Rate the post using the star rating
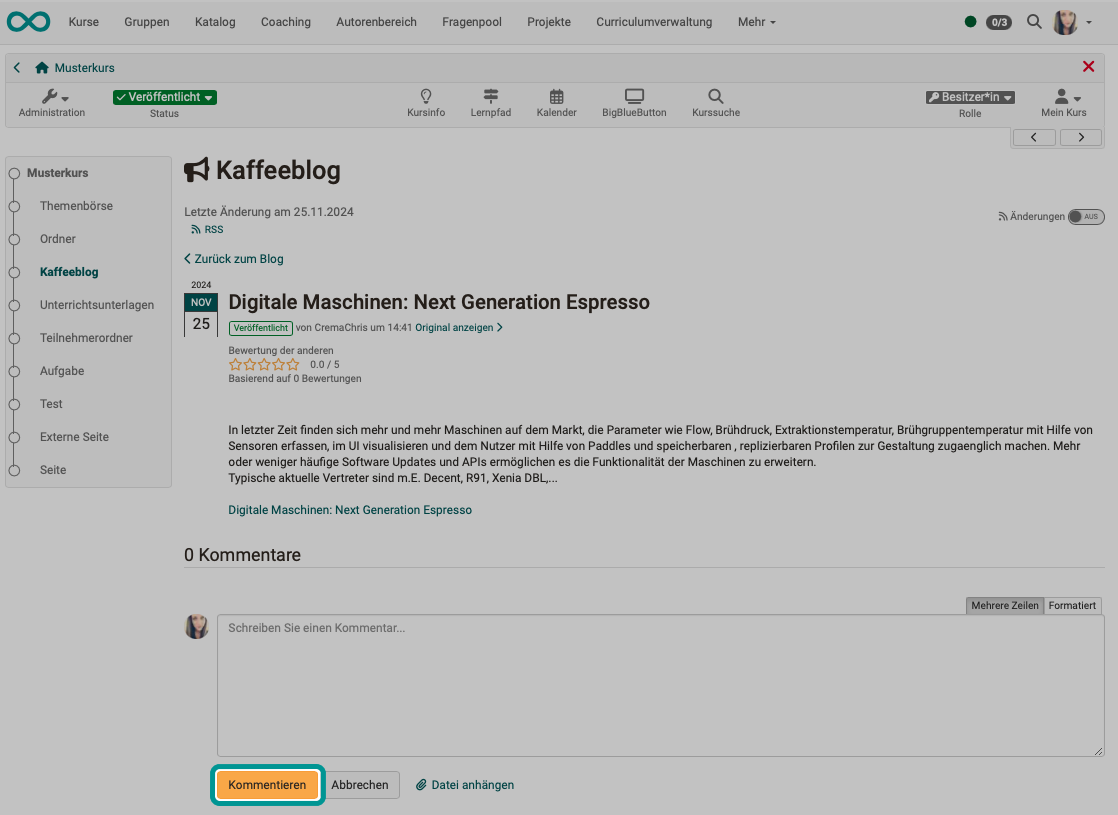Screen dimensions: 1118x815 click(x=263, y=364)
